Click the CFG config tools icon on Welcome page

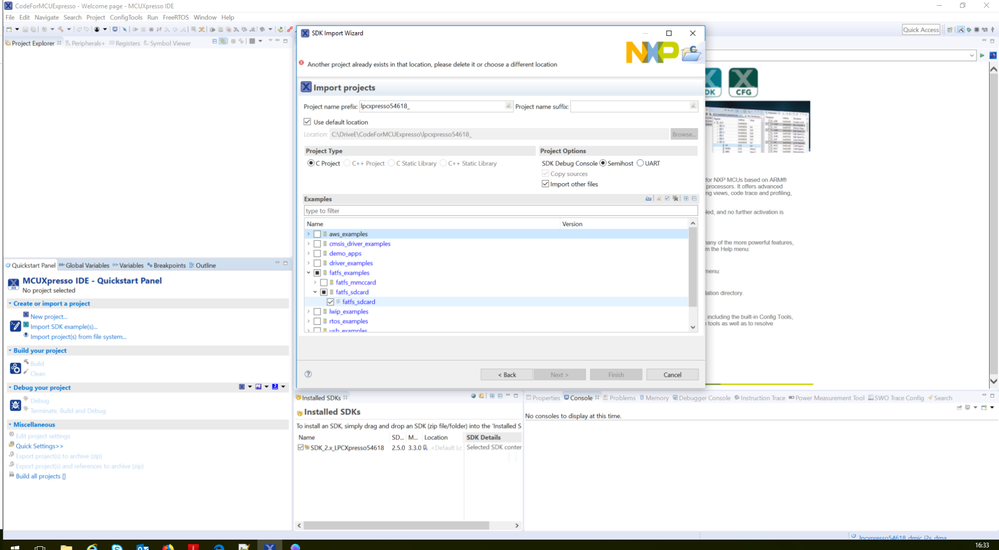(x=743, y=83)
